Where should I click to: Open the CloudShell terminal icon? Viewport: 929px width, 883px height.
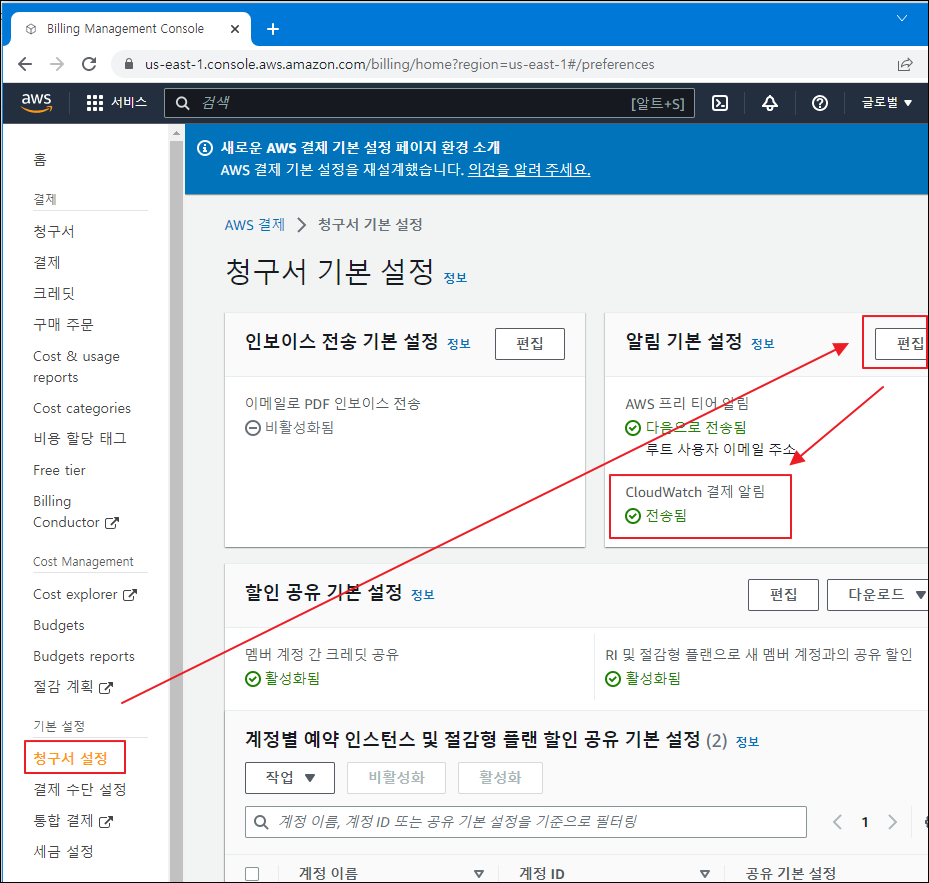[x=720, y=103]
